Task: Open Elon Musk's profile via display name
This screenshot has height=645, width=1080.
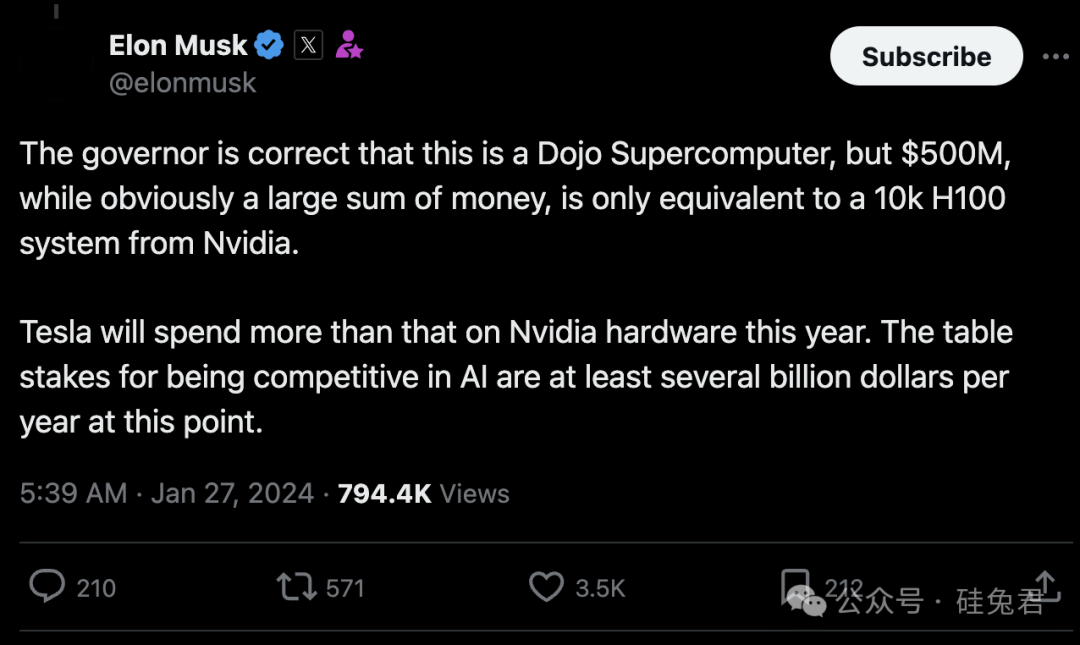Action: 178,46
